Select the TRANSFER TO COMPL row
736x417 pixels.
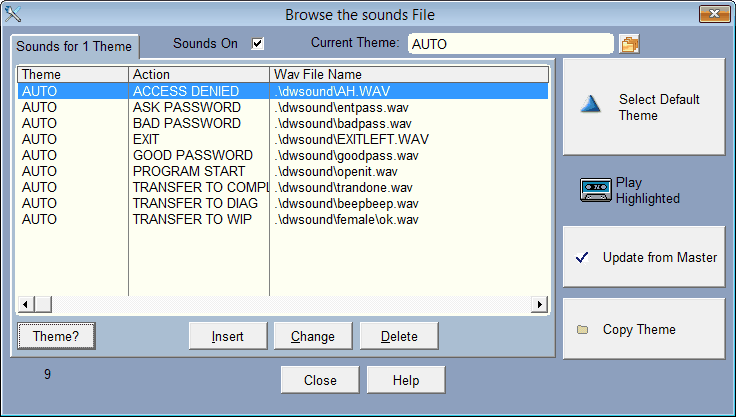coord(283,187)
